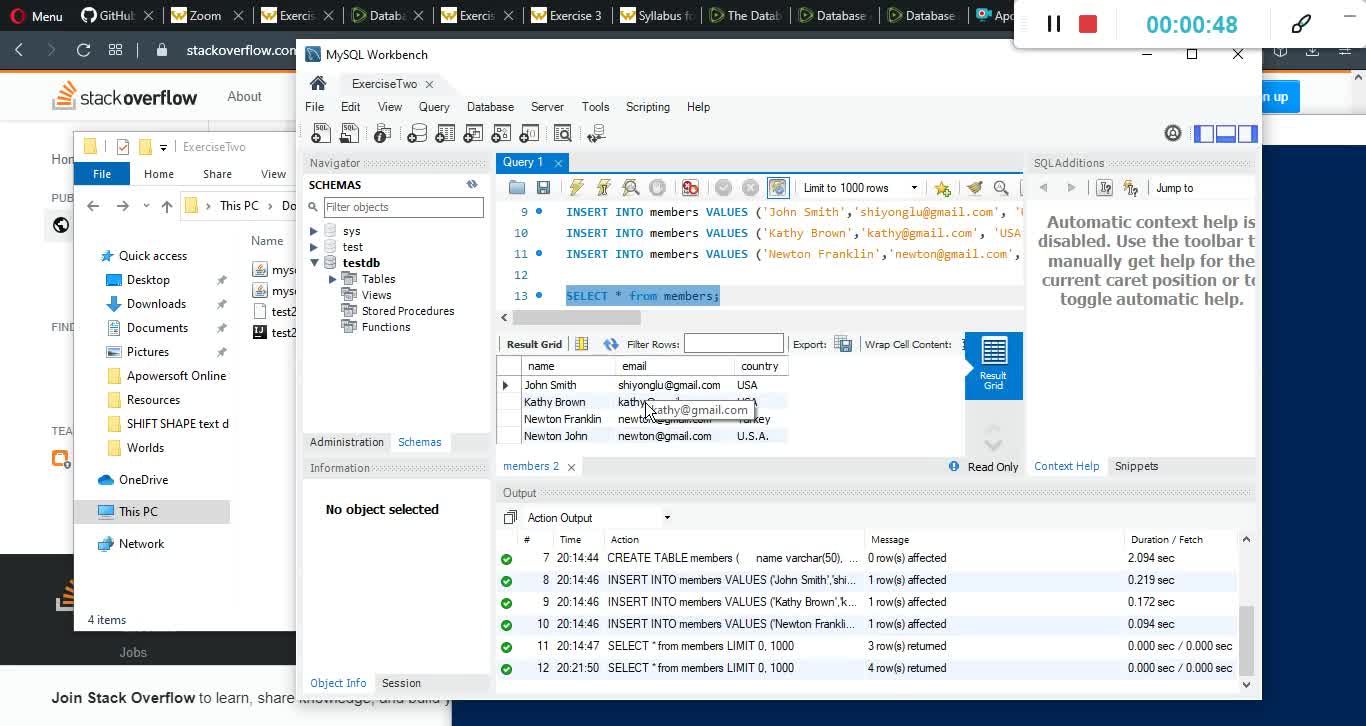Rollback transaction X icon
This screenshot has width=1366, height=726.
[750, 188]
